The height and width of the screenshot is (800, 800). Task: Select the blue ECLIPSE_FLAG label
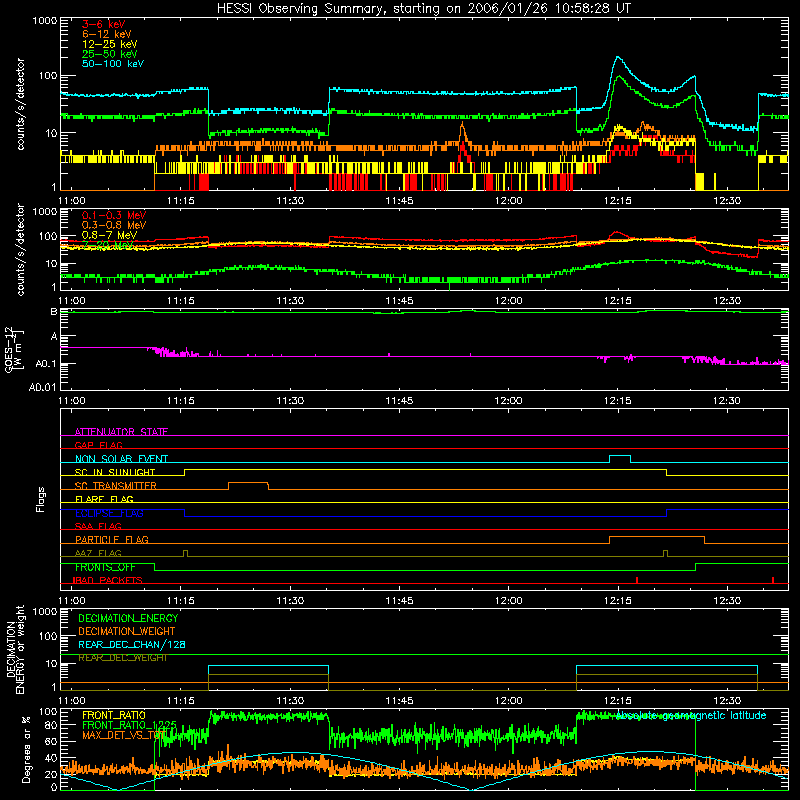[109, 513]
